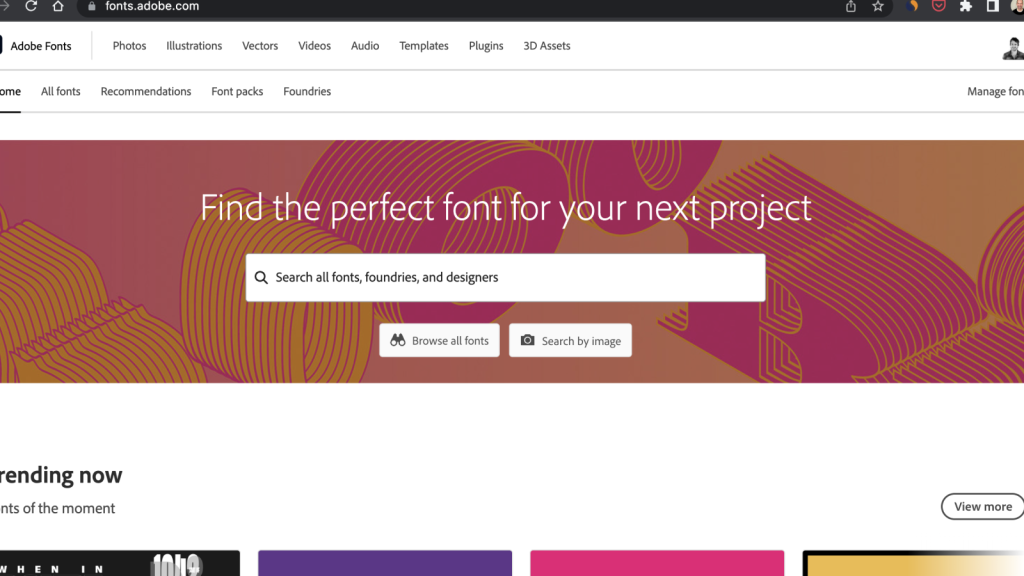This screenshot has width=1024, height=576.
Task: Click the font search input field
Action: point(505,277)
